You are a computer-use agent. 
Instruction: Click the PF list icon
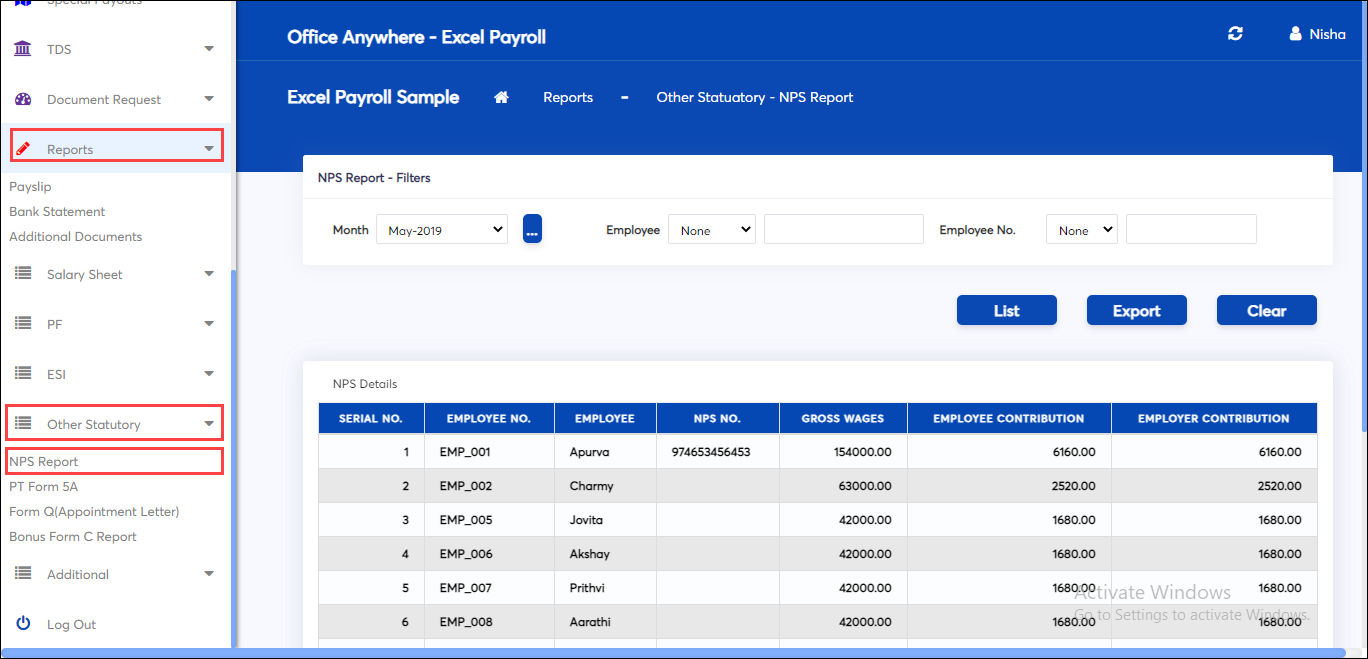tap(23, 323)
